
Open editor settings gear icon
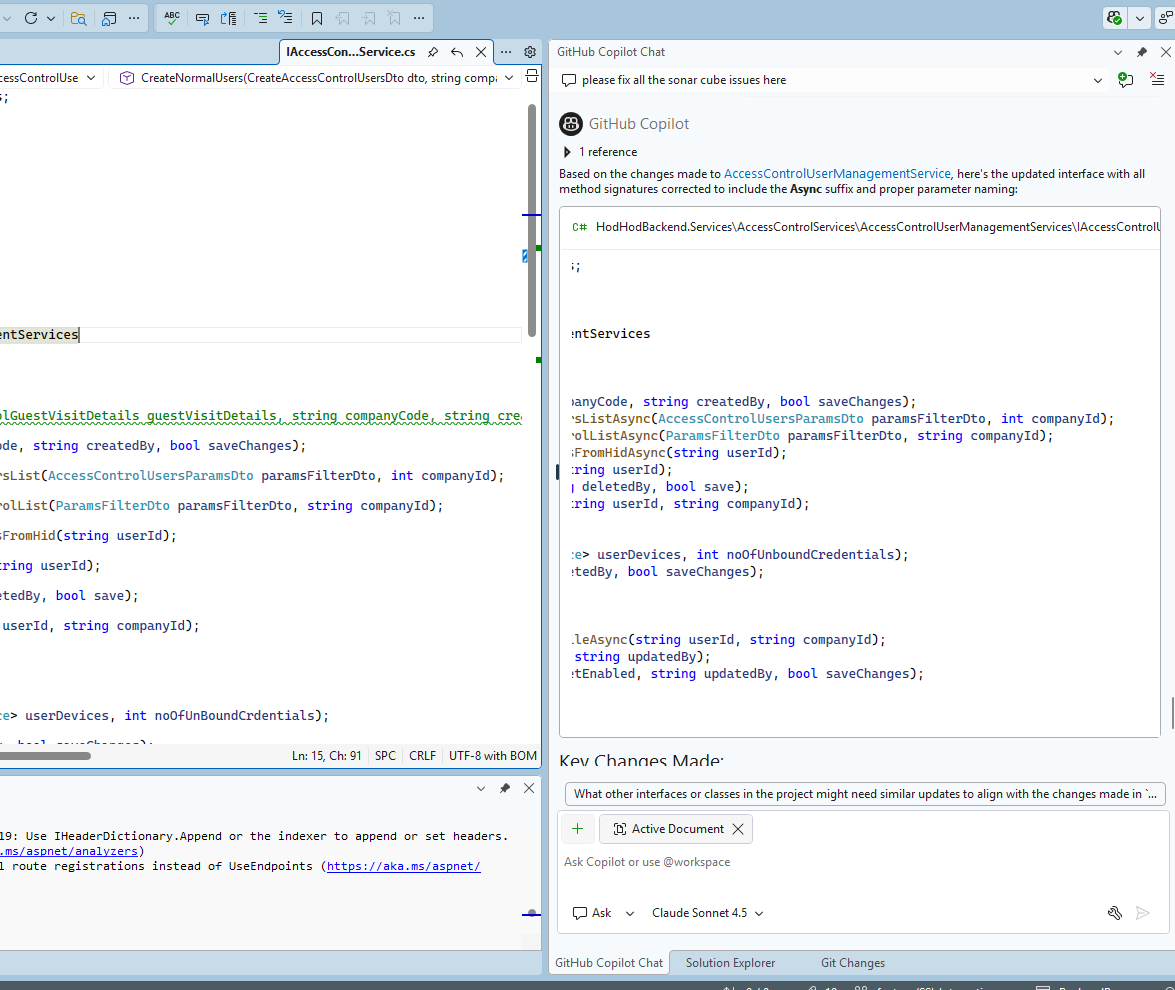click(530, 52)
